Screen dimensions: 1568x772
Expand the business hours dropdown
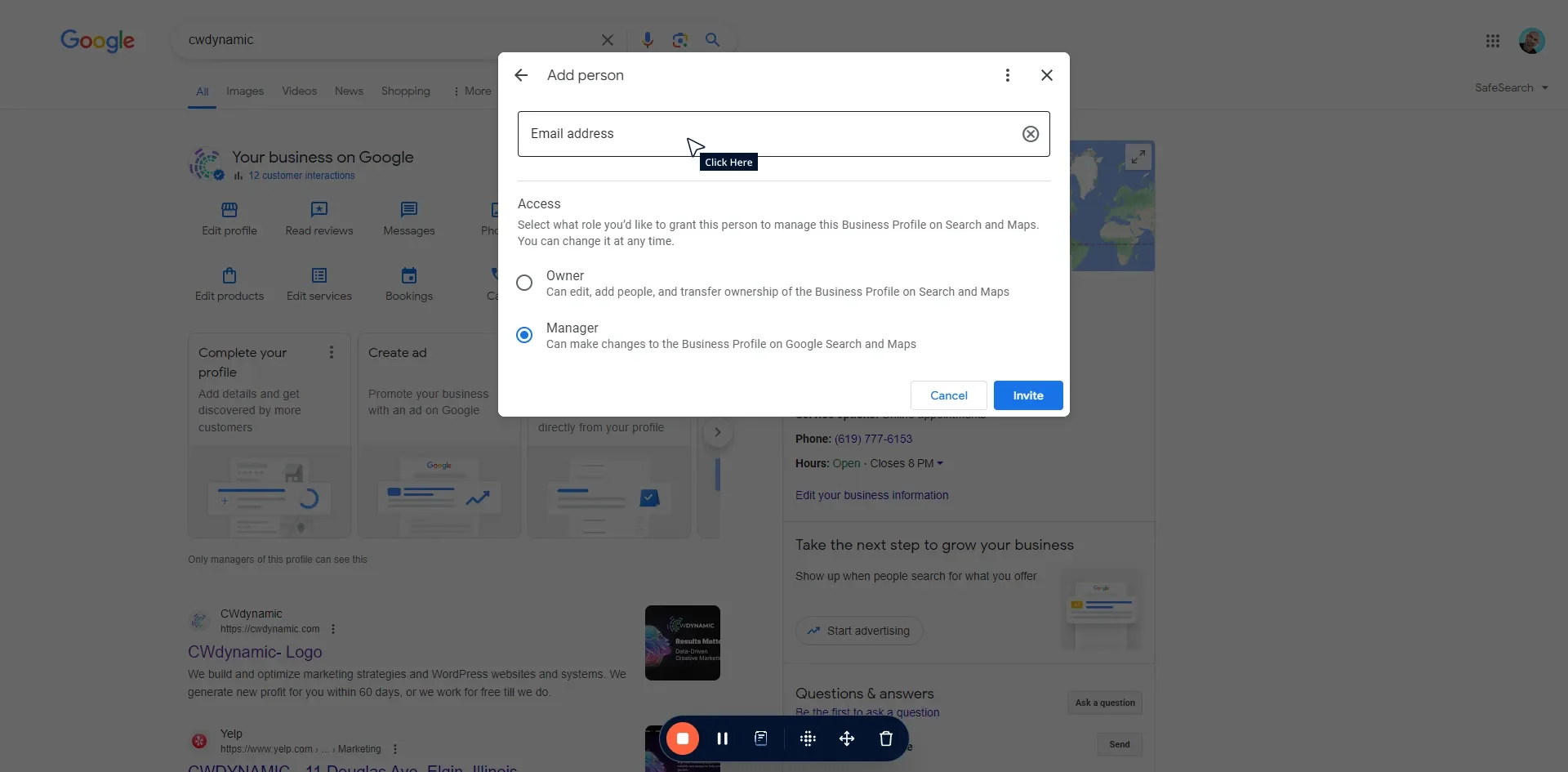(940, 463)
